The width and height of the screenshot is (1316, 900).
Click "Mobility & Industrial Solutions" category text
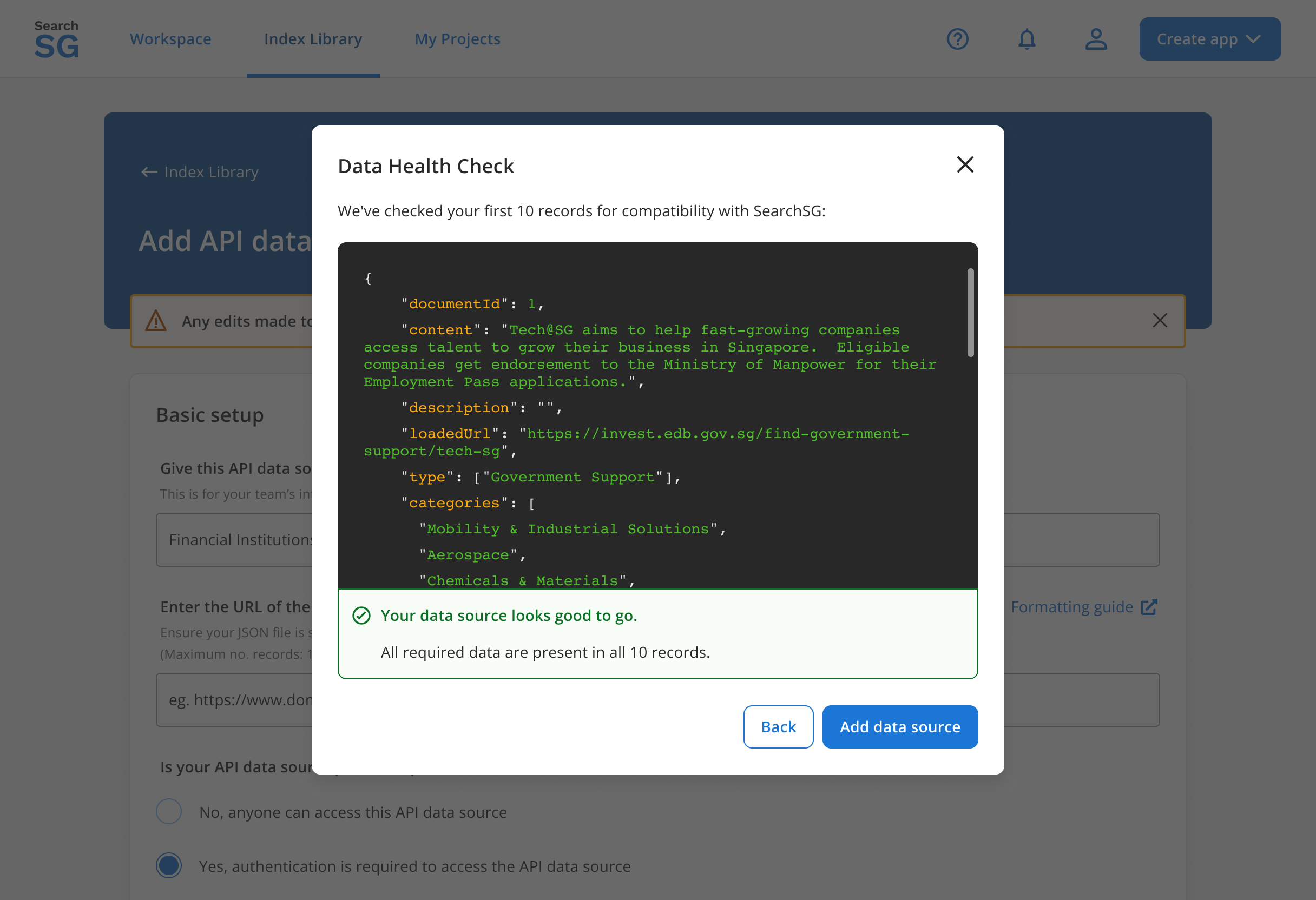[568, 528]
